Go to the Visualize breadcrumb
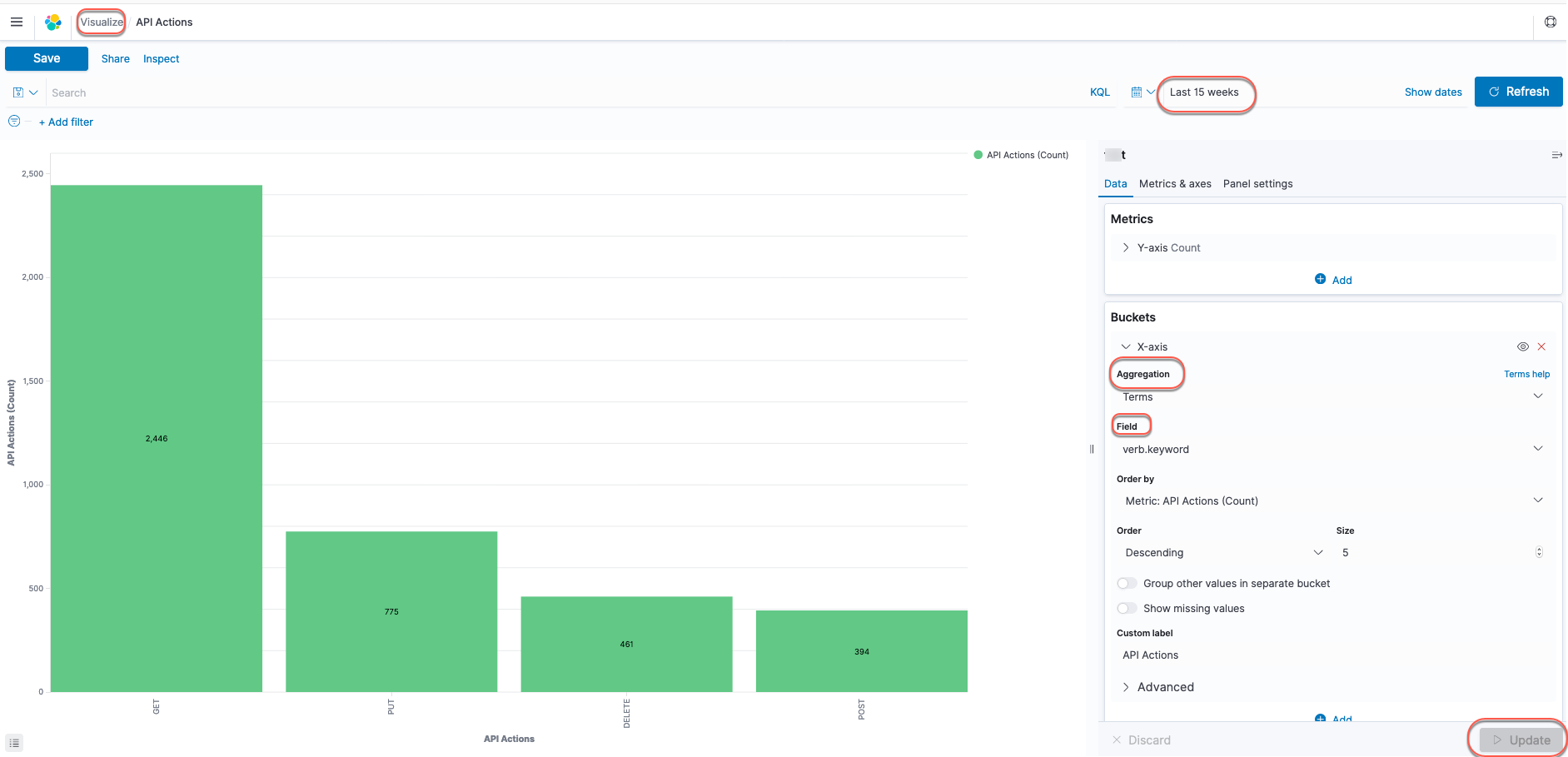The height and width of the screenshot is (757, 1568). (x=102, y=22)
